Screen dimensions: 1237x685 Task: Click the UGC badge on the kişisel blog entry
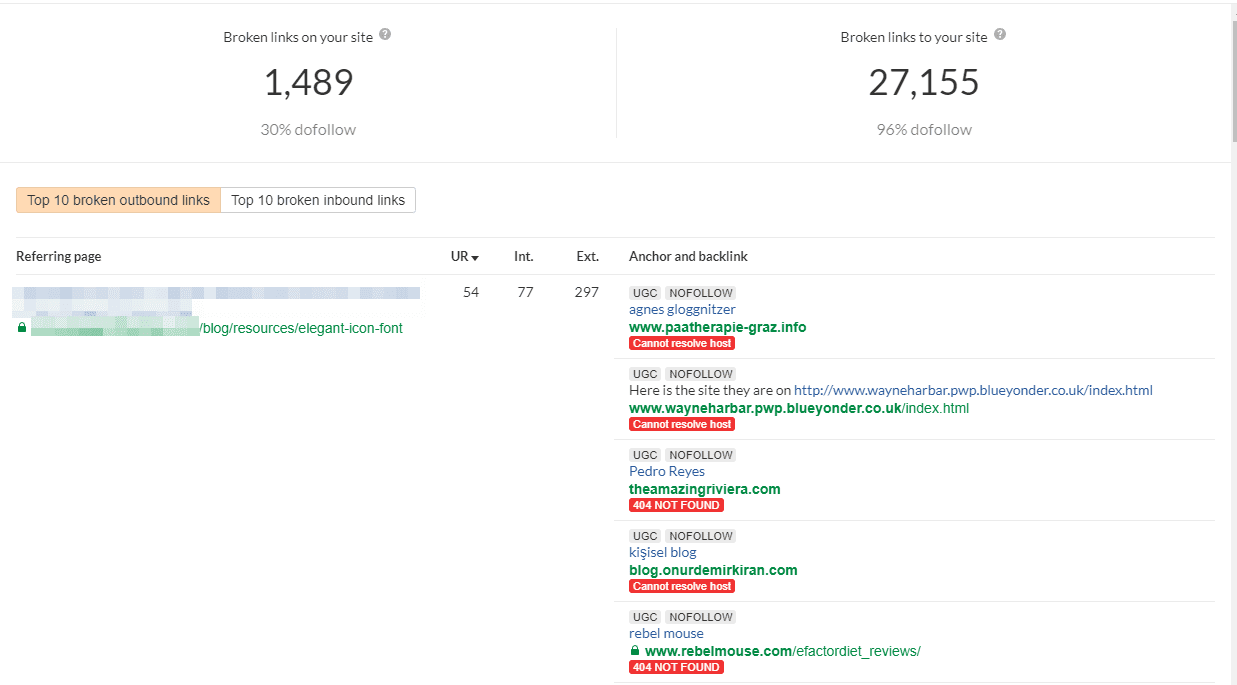(645, 535)
